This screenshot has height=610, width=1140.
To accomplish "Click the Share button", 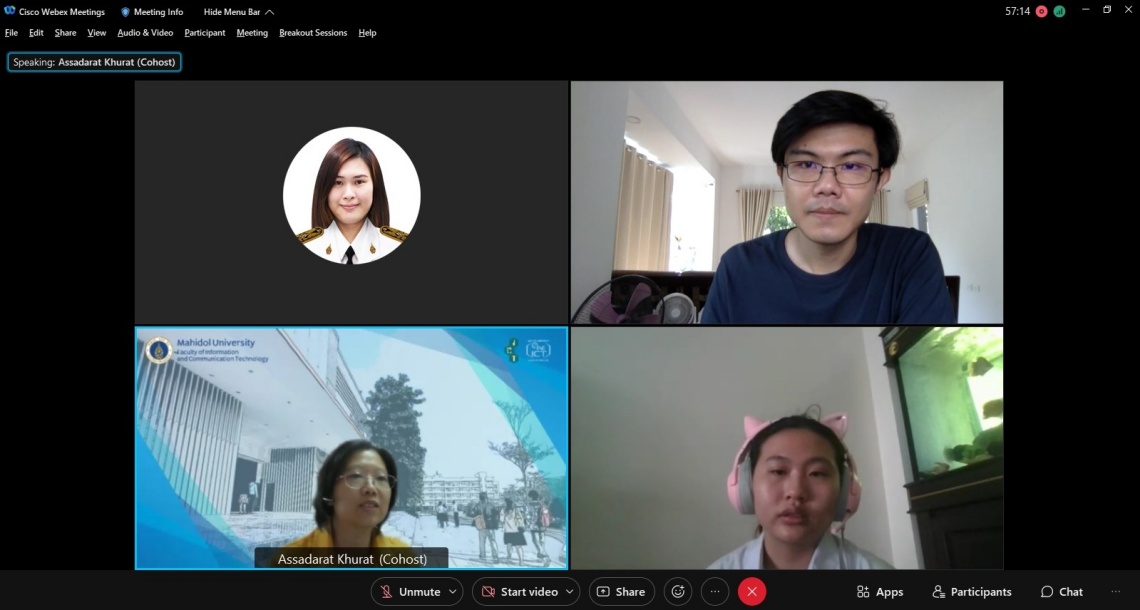I will pos(621,592).
